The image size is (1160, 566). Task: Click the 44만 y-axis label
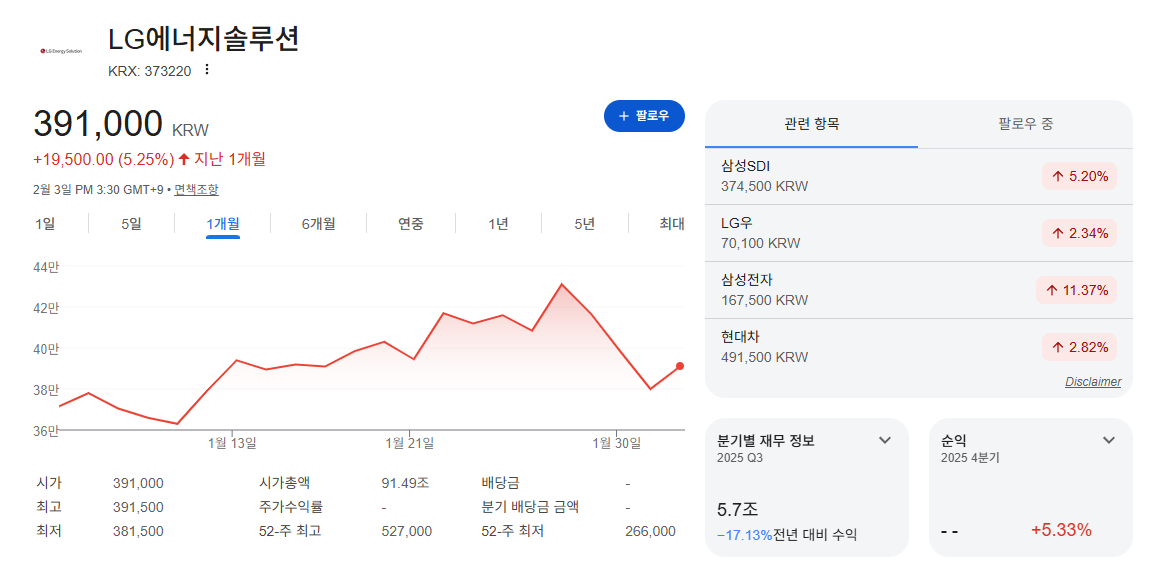coord(46,268)
